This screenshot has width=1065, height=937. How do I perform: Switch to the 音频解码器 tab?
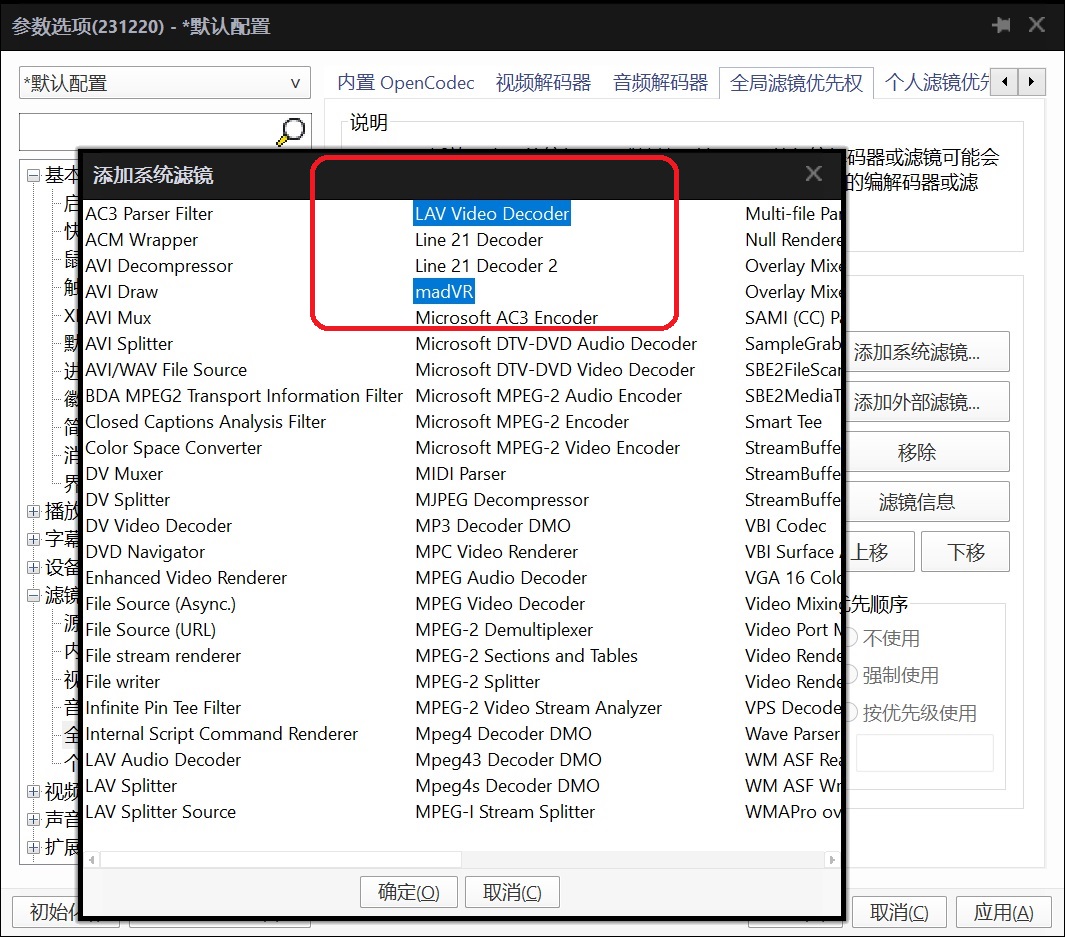pos(660,83)
